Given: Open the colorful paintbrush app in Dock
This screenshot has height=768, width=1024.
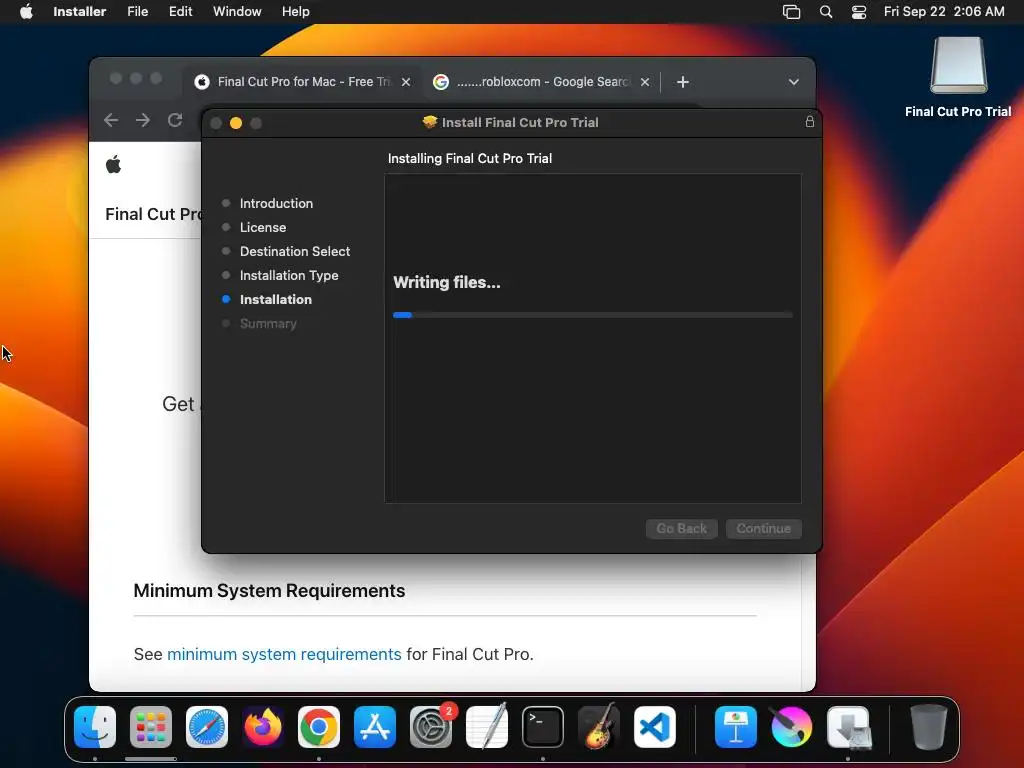Looking at the screenshot, I should [x=792, y=727].
